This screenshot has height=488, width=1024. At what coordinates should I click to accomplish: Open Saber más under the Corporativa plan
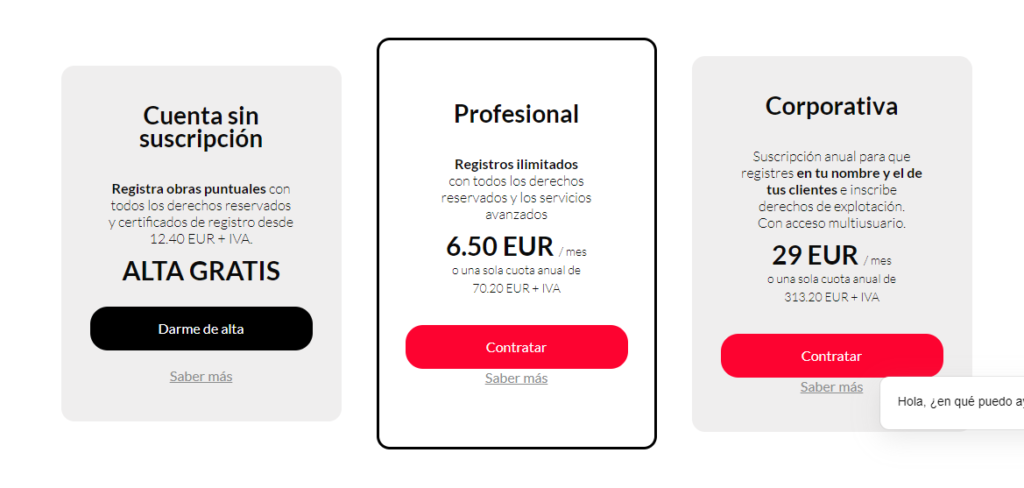[x=832, y=387]
